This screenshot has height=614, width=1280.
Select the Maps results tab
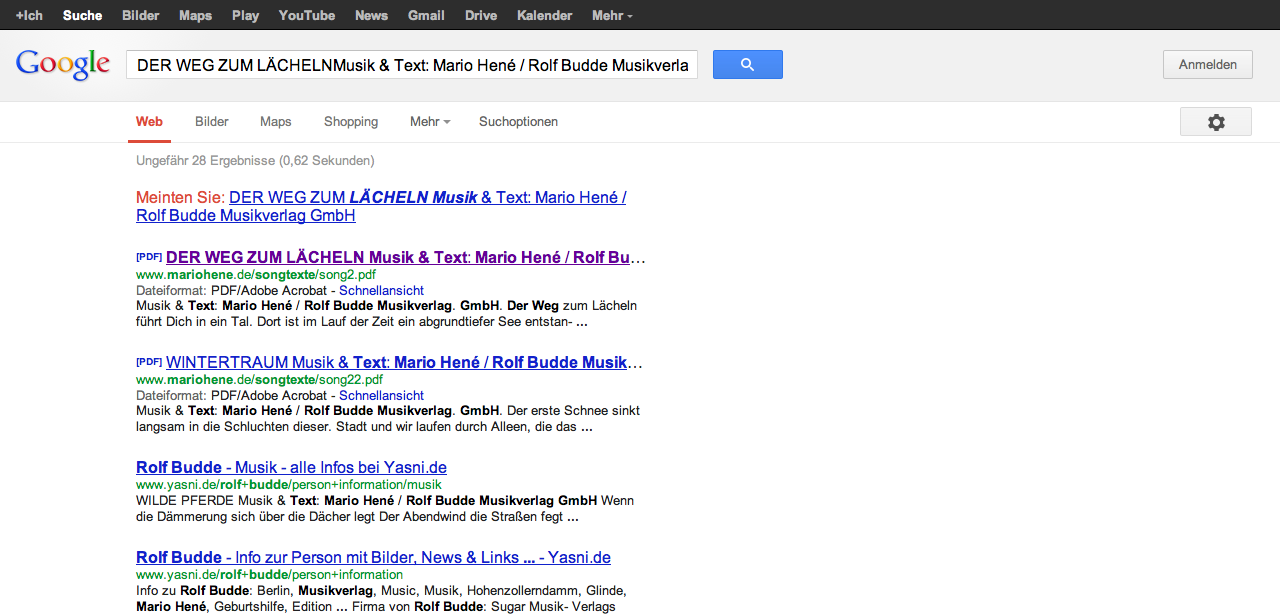pos(275,122)
